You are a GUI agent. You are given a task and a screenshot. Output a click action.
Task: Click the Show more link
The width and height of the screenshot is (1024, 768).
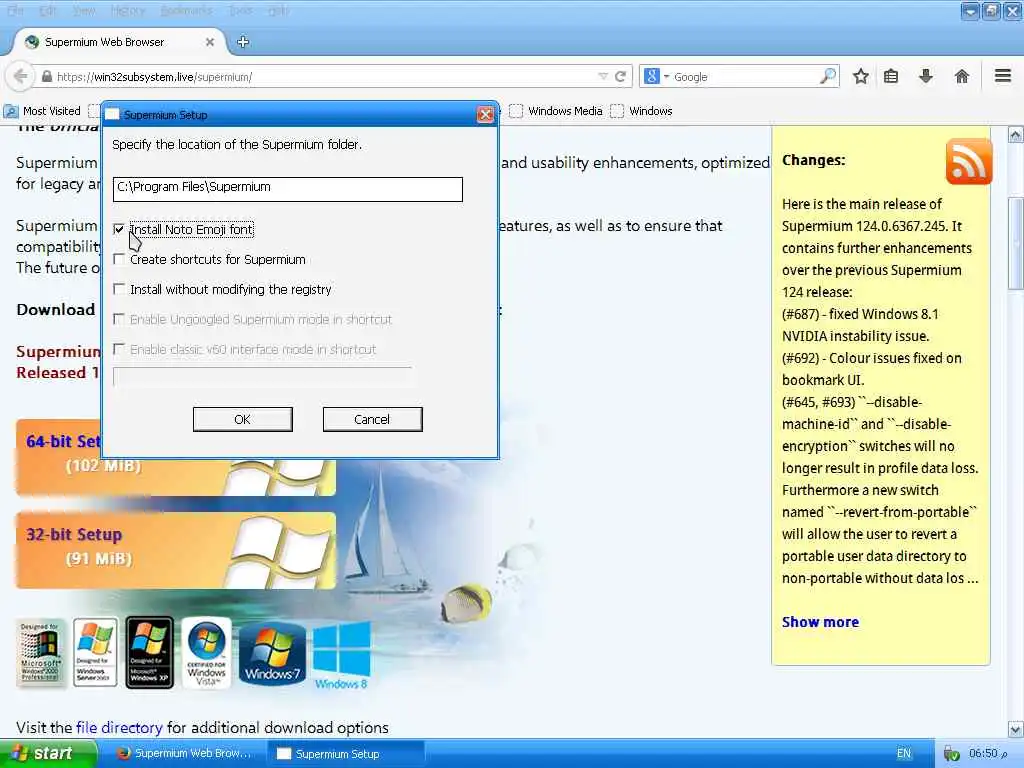[x=820, y=622]
